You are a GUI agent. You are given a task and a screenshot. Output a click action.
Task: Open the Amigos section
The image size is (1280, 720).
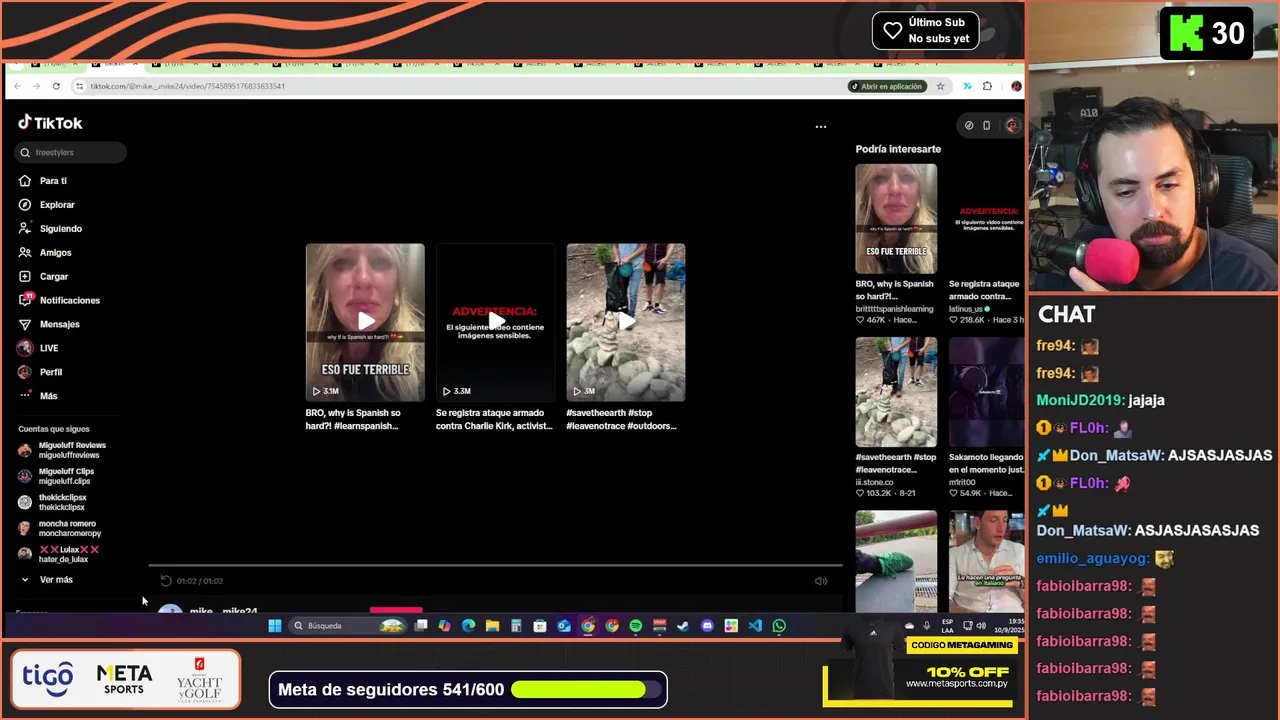coord(45,253)
